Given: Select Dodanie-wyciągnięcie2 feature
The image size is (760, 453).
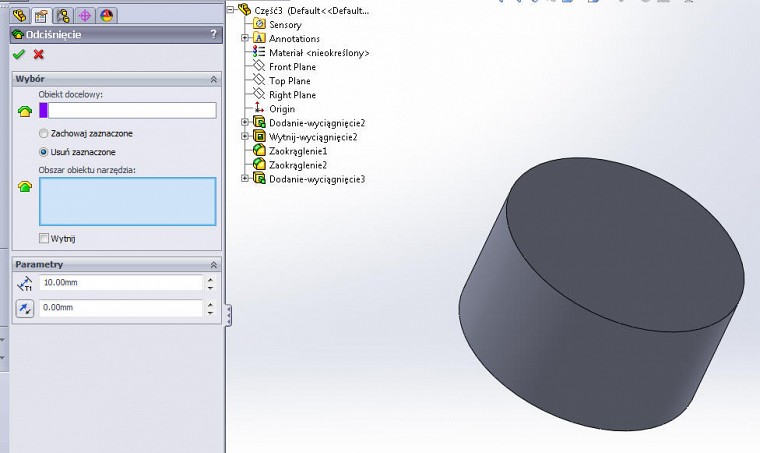Looking at the screenshot, I should (x=317, y=123).
